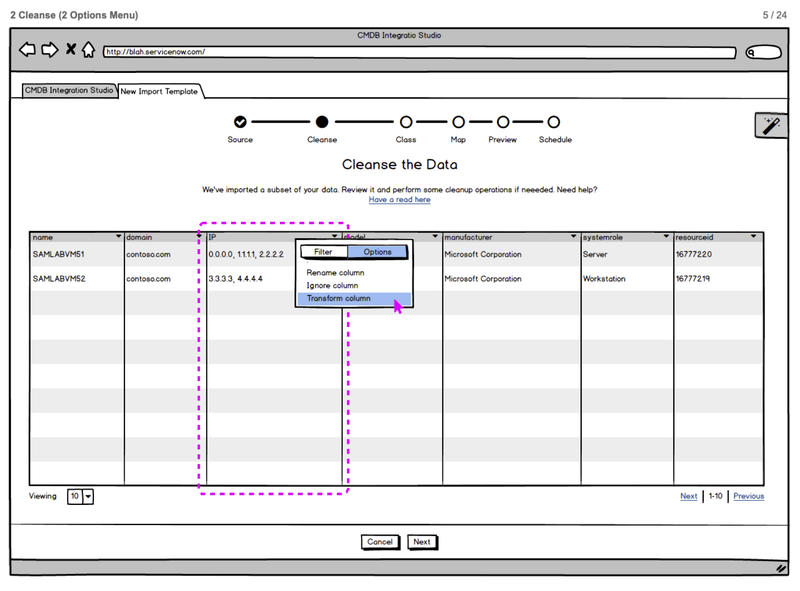Image resolution: width=800 pixels, height=591 pixels.
Task: Click the 1-10 page range text
Action: click(715, 496)
